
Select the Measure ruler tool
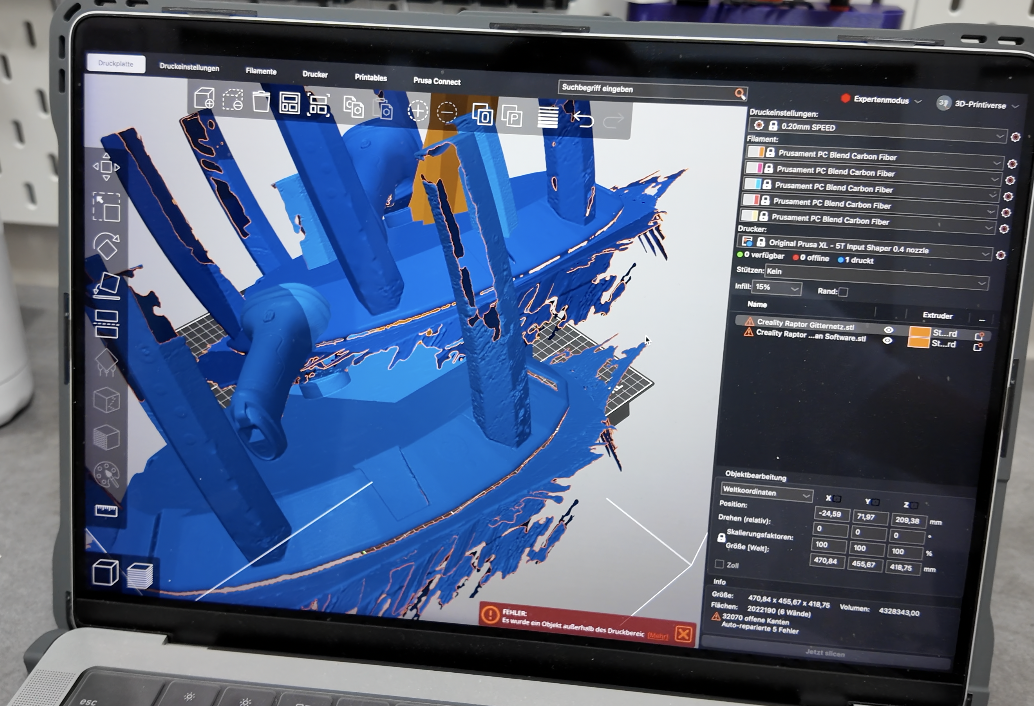click(x=106, y=511)
